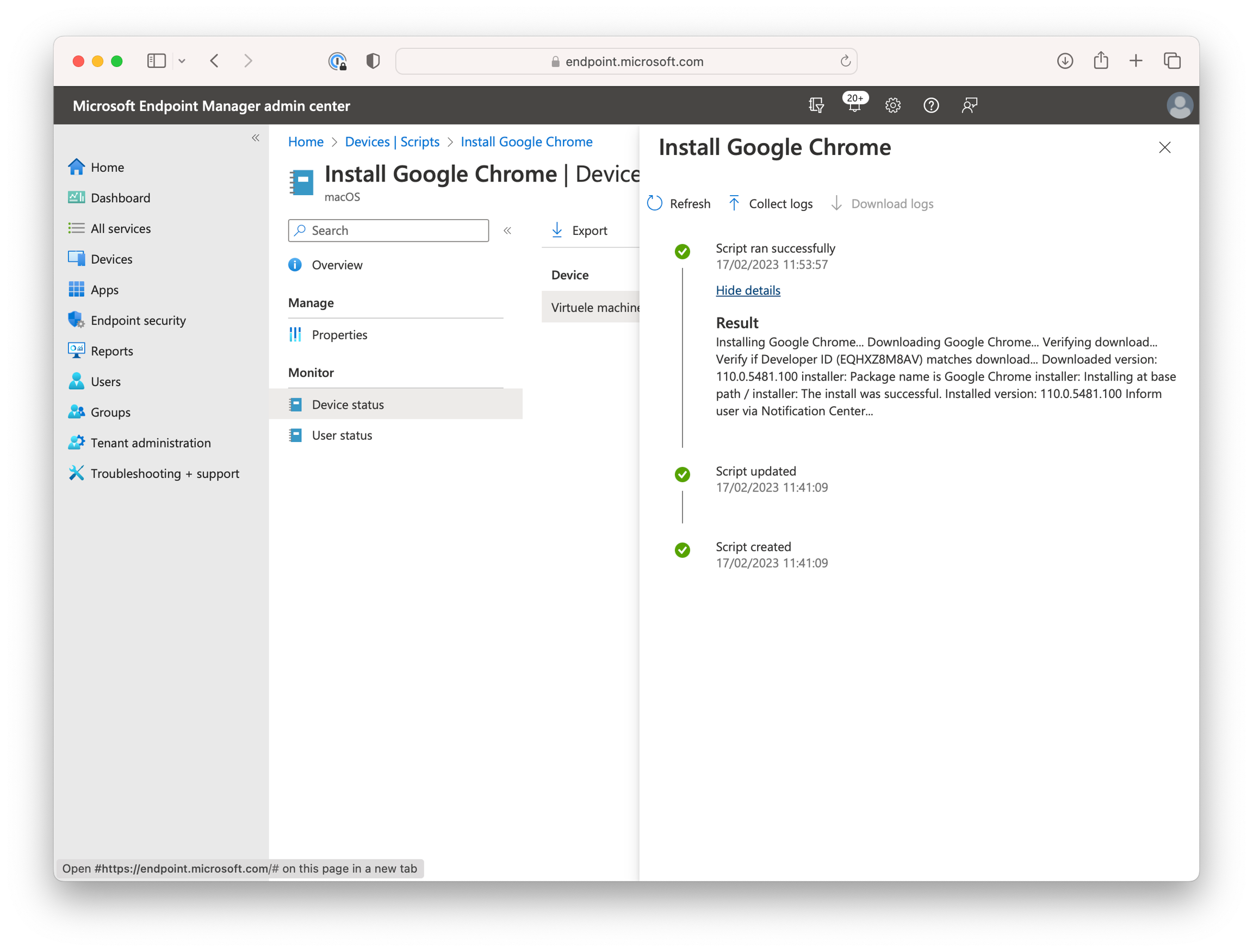Screen dimensions: 1253x952
Task: Open a new Safari tab
Action: [x=1136, y=61]
